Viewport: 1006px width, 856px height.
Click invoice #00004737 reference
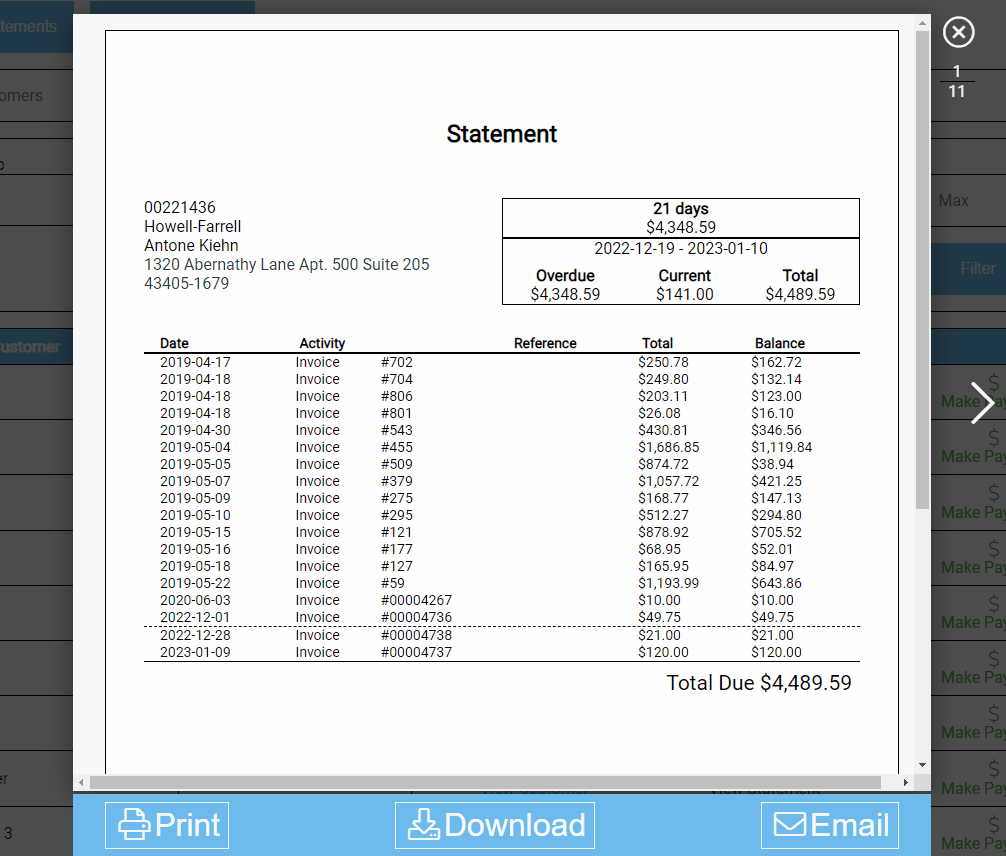tap(416, 653)
